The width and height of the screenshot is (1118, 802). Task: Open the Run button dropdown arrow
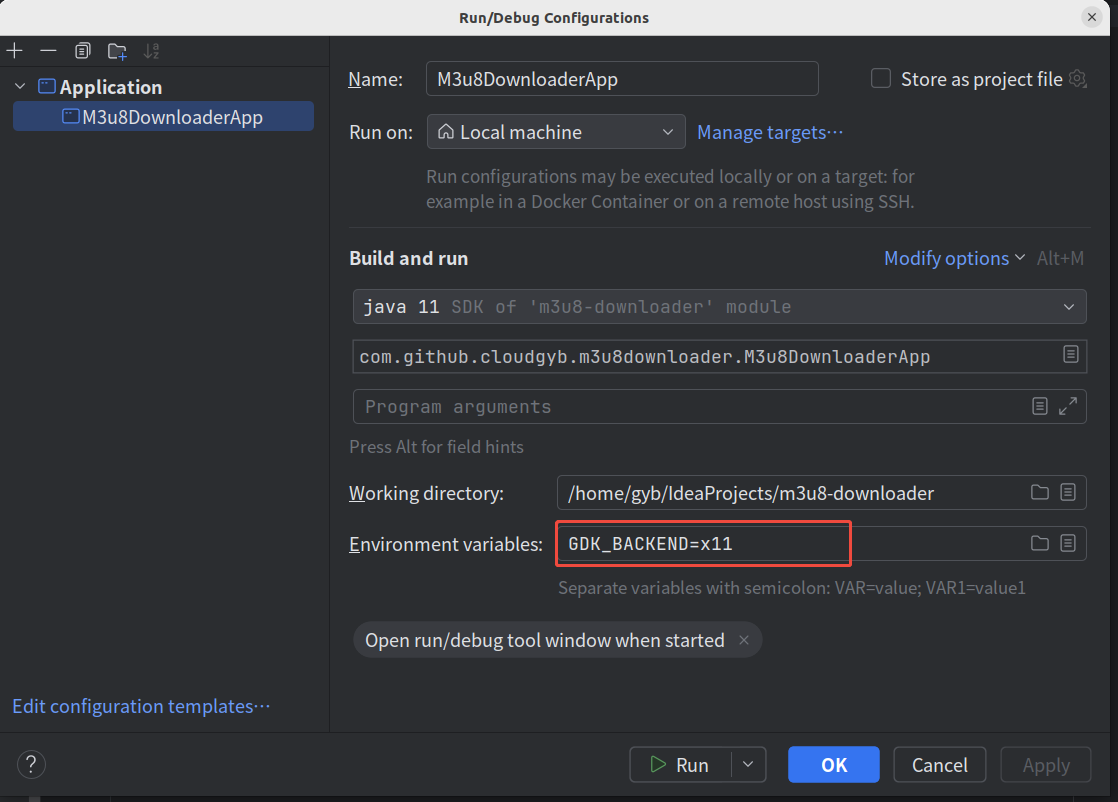click(x=746, y=764)
